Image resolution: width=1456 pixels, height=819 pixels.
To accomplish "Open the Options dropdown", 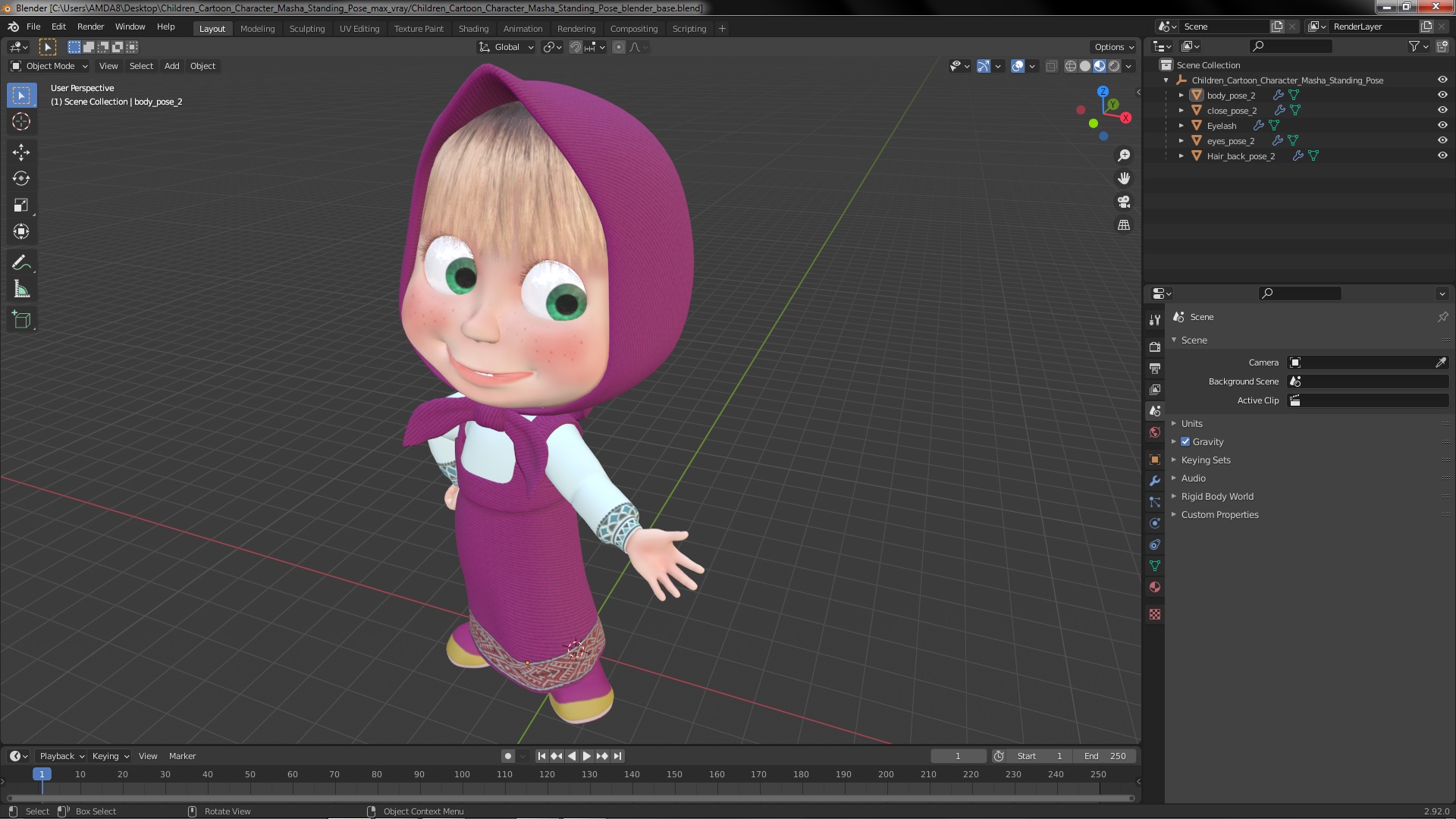I will pos(1113,47).
